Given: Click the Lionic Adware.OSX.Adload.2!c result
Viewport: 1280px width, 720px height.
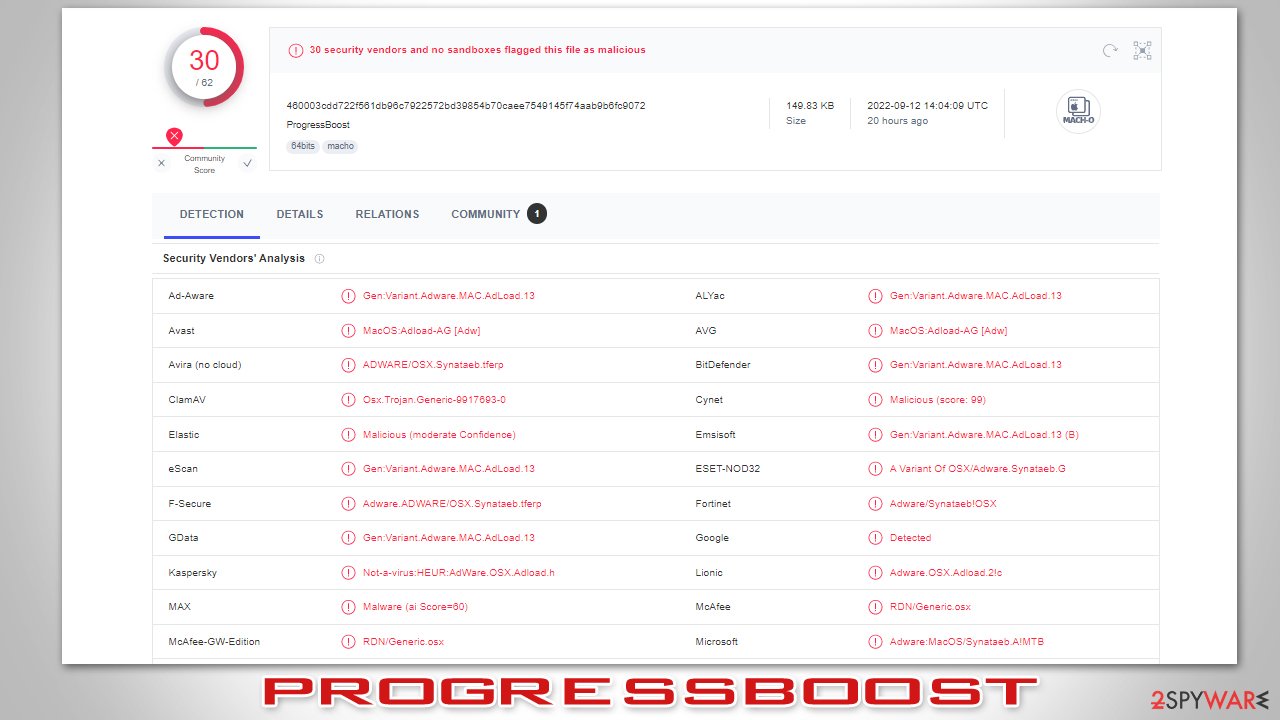Looking at the screenshot, I should (946, 573).
